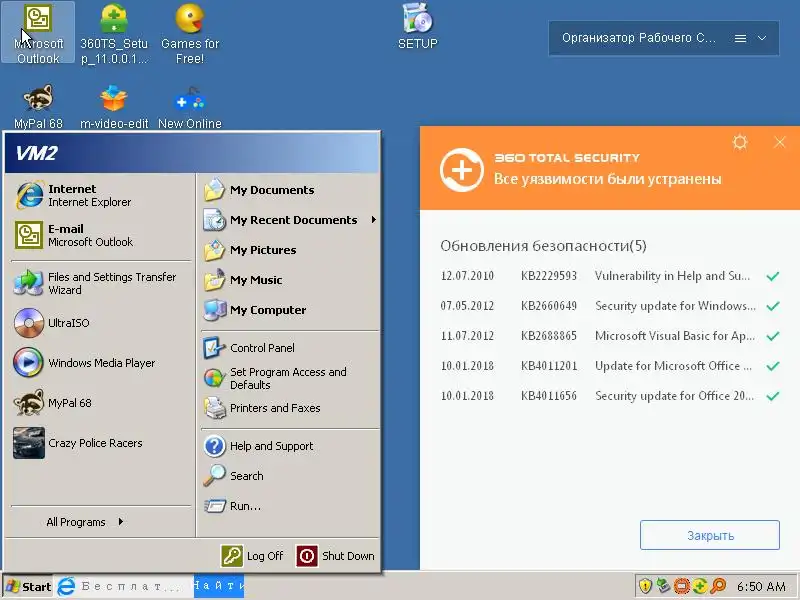
Task: Click the 6:50 AM clock
Action: point(761,587)
